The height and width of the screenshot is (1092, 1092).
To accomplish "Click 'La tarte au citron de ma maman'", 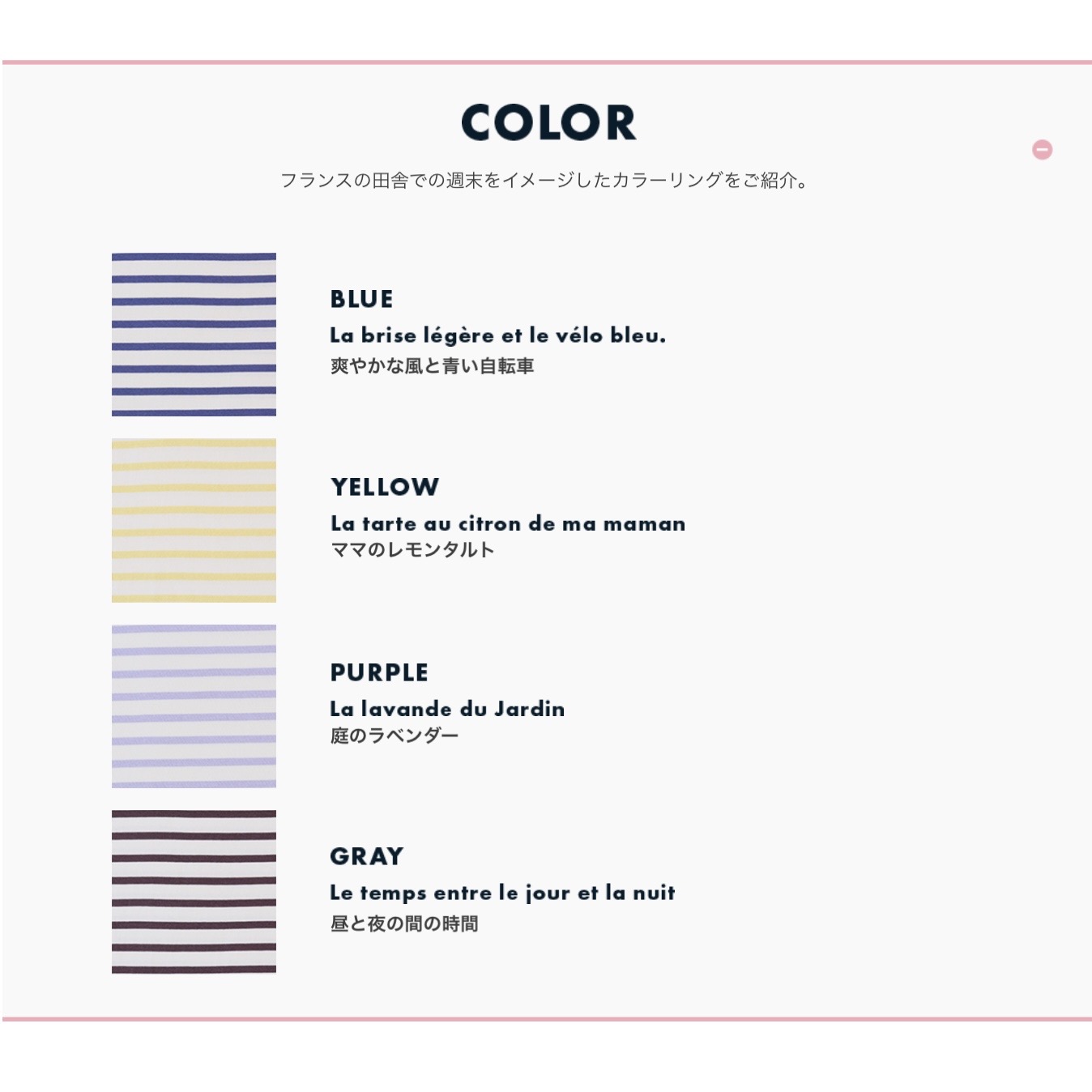I will pyautogui.click(x=508, y=523).
